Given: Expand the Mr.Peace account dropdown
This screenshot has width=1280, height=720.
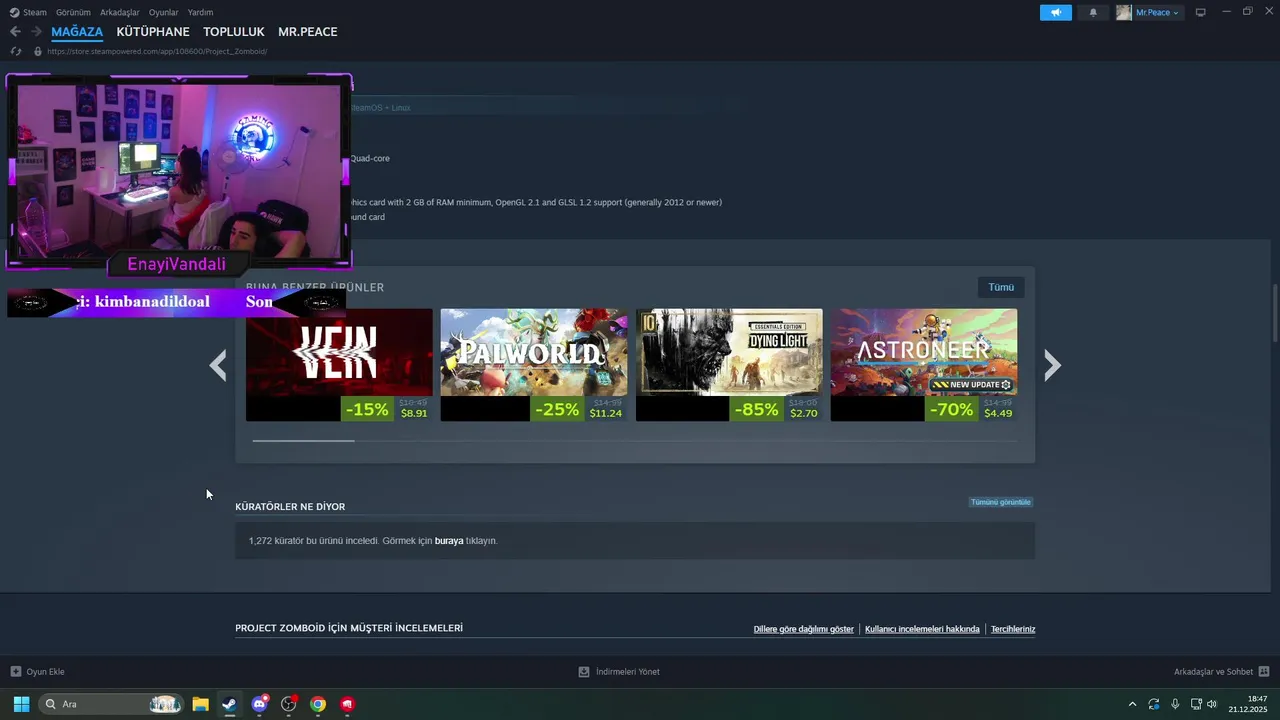Looking at the screenshot, I should (x=1157, y=12).
